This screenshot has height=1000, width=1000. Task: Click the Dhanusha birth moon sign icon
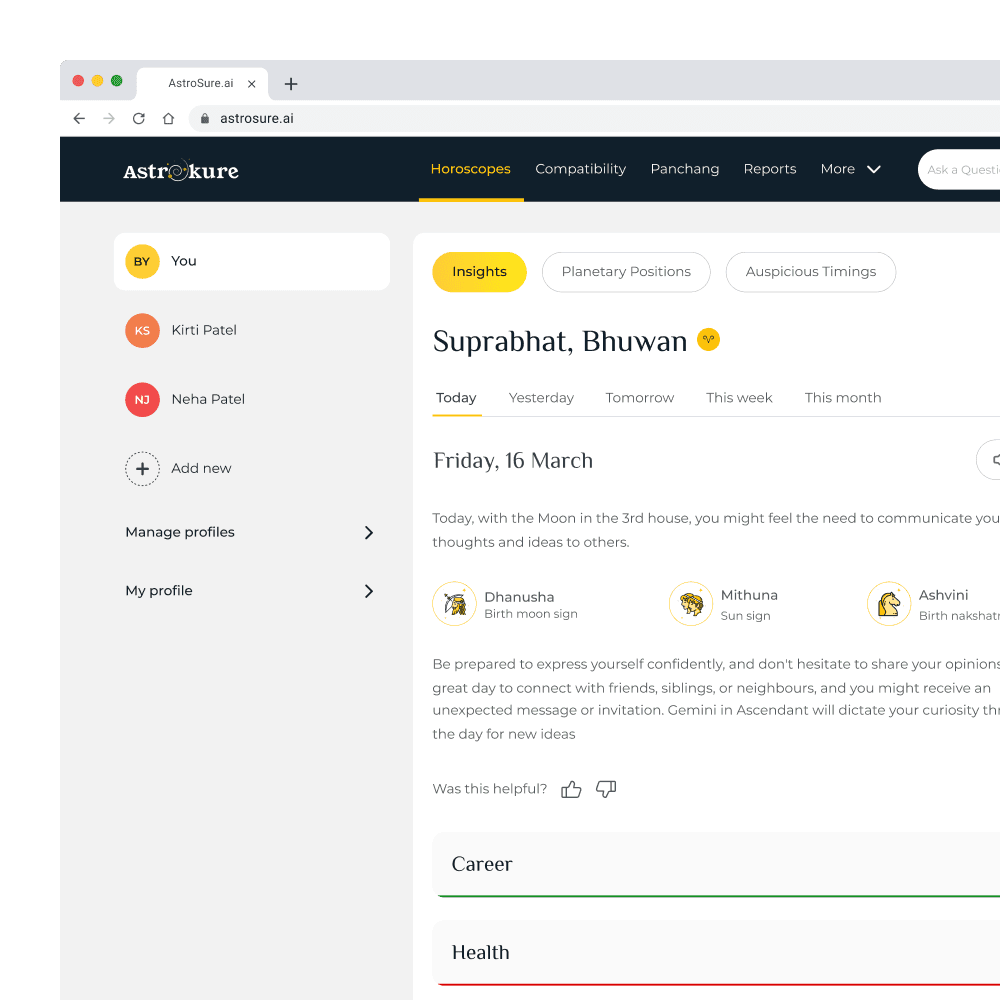pyautogui.click(x=454, y=604)
